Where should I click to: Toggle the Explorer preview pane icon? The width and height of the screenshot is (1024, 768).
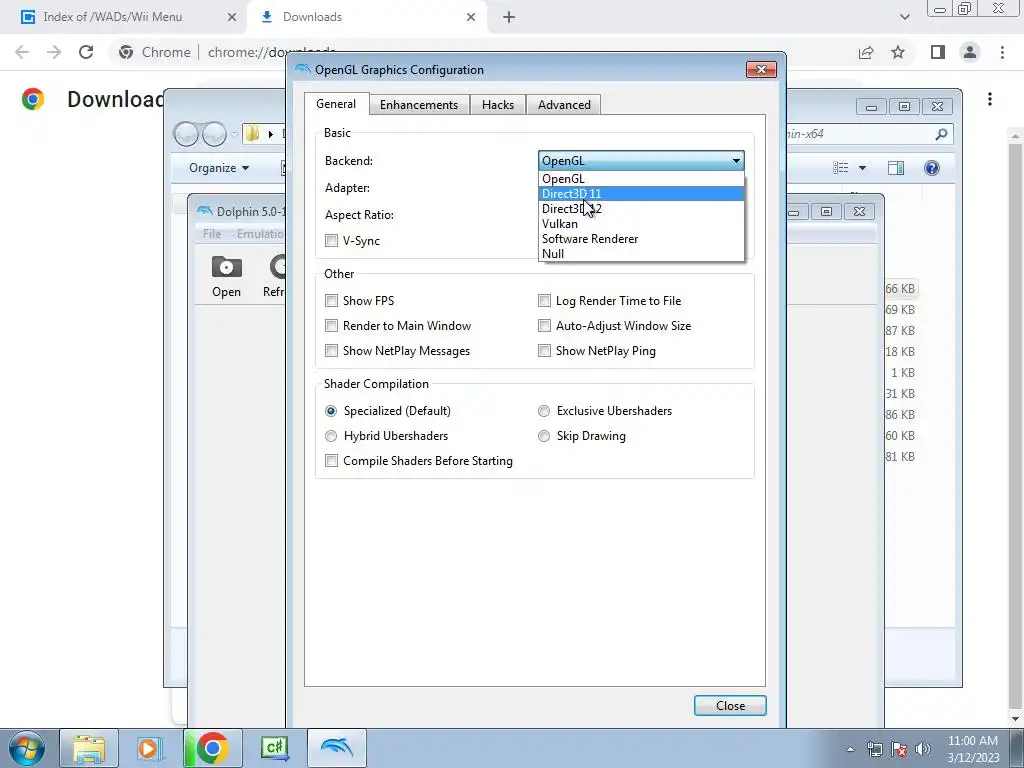click(x=896, y=168)
